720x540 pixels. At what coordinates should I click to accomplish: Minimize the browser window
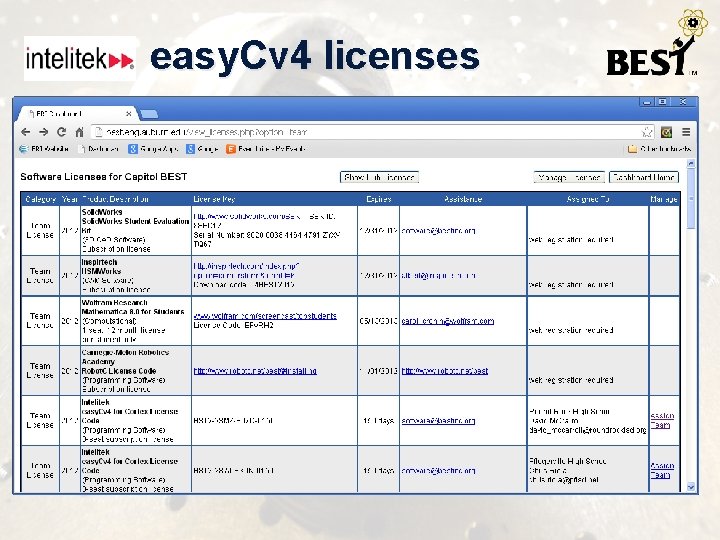647,102
